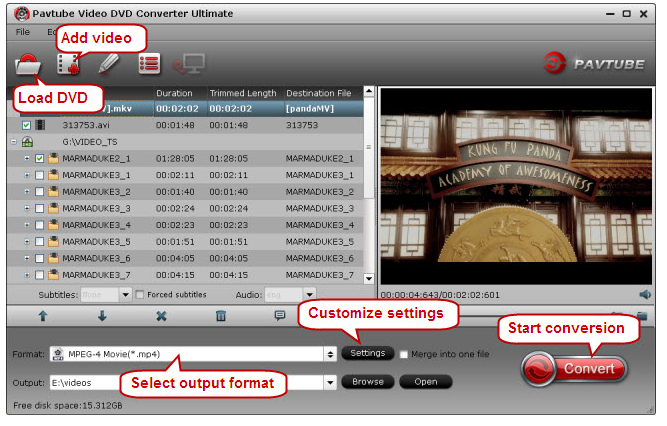Click the Settings button
Image resolution: width=667 pixels, height=426 pixels.
tap(367, 354)
